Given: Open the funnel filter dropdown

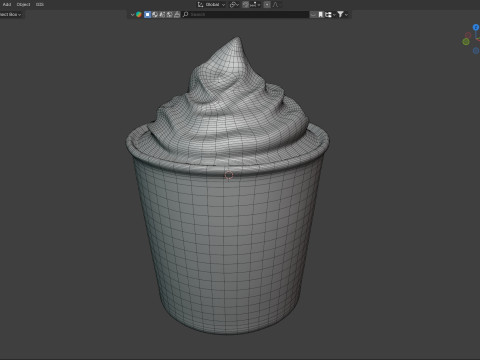Looking at the screenshot, I should tap(342, 14).
